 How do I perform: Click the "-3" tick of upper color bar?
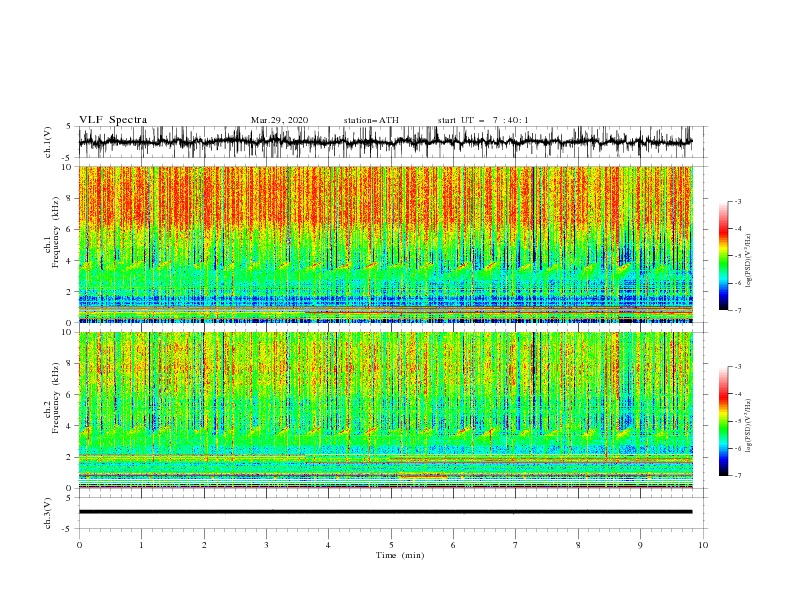click(738, 202)
